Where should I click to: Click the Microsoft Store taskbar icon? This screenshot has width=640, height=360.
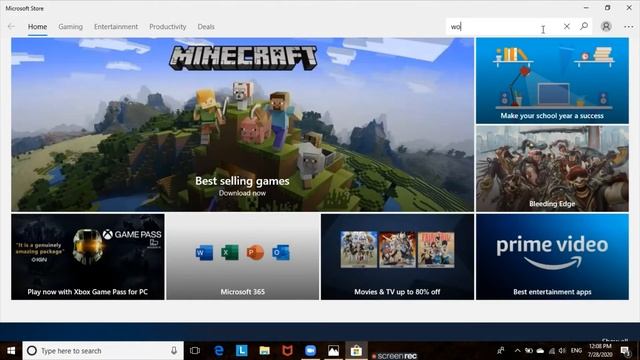[356, 351]
